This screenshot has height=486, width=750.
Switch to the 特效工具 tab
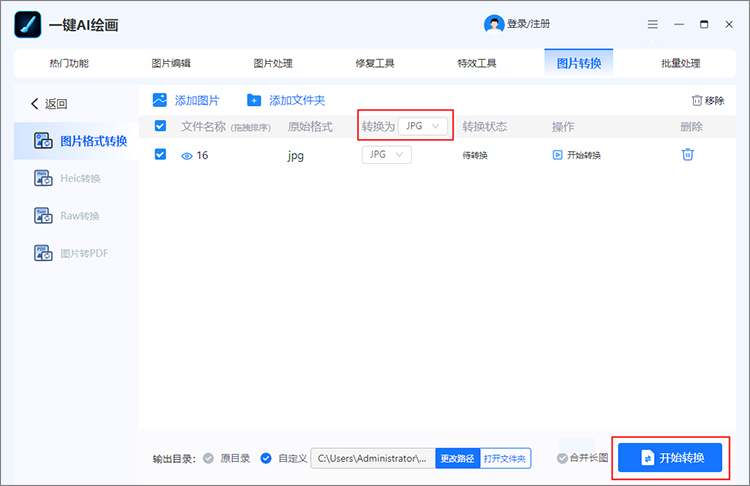pos(477,63)
